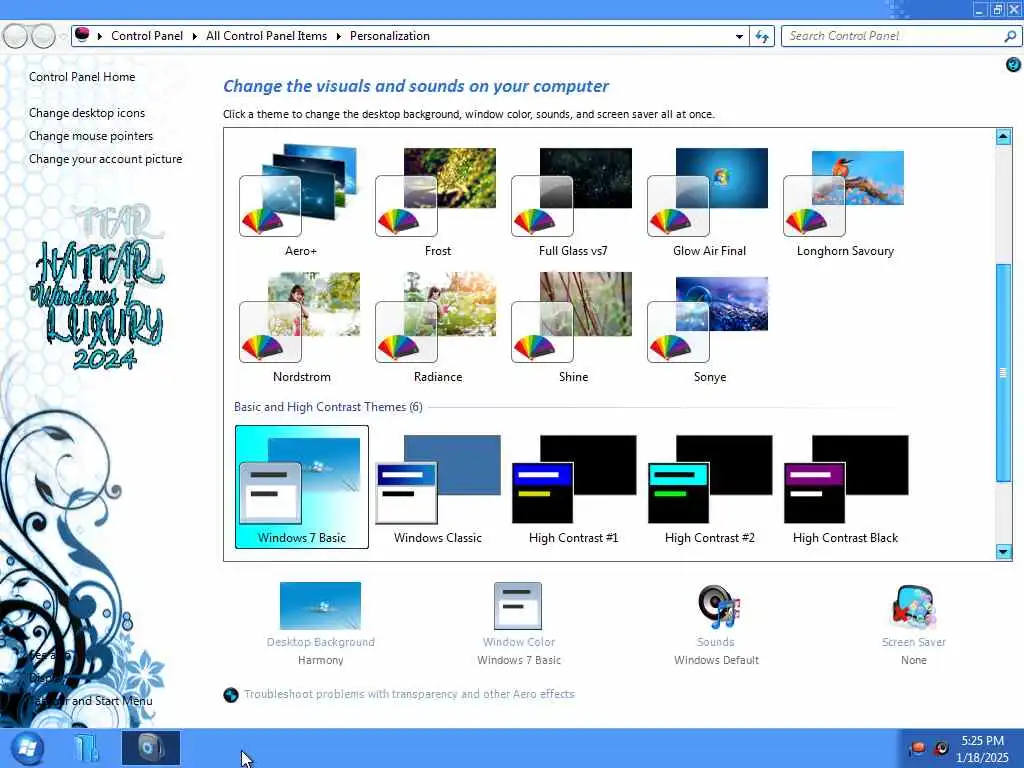Open the Desktop Background settings icon
The image size is (1024, 768).
coord(320,605)
